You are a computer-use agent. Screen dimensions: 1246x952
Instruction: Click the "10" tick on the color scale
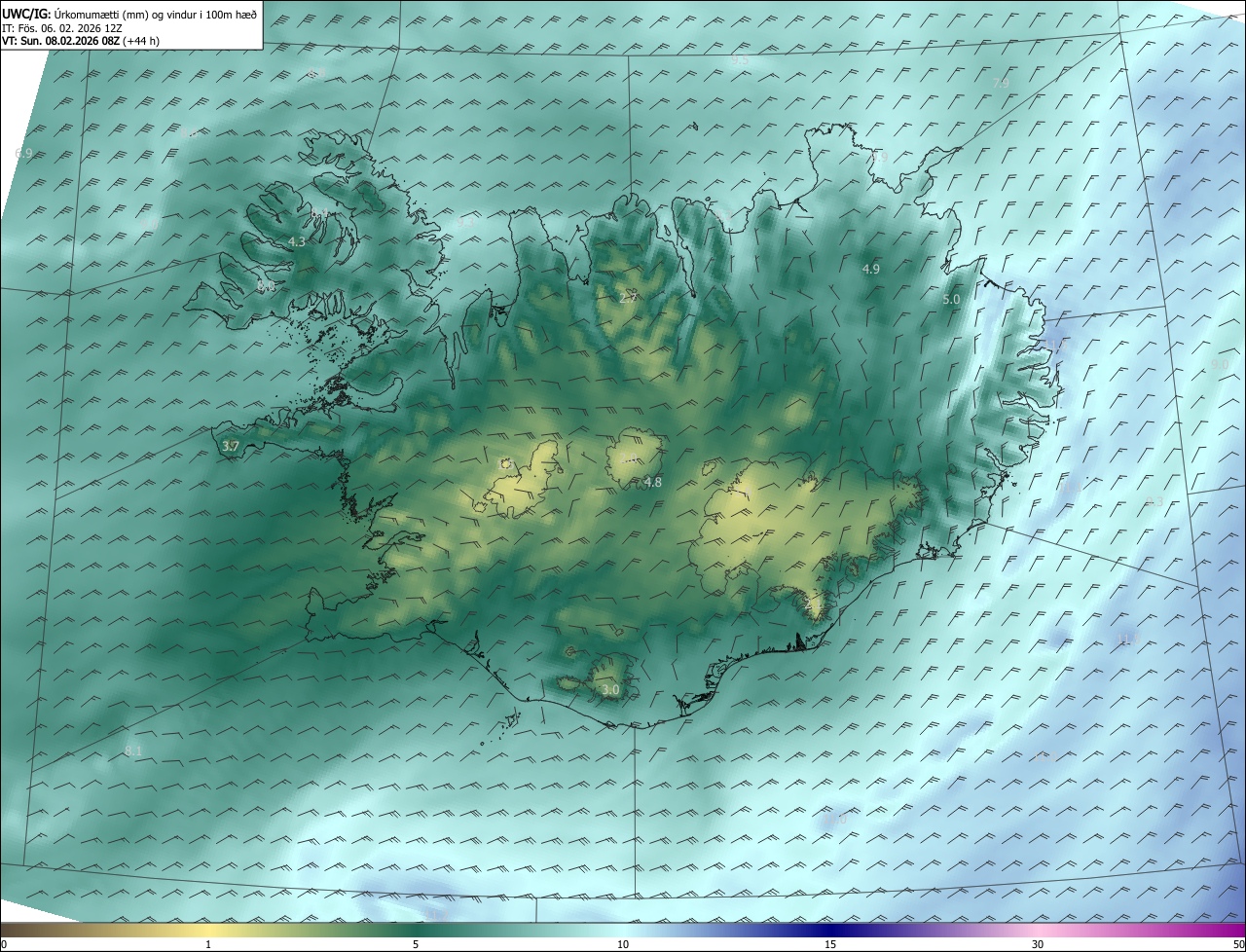point(623,944)
